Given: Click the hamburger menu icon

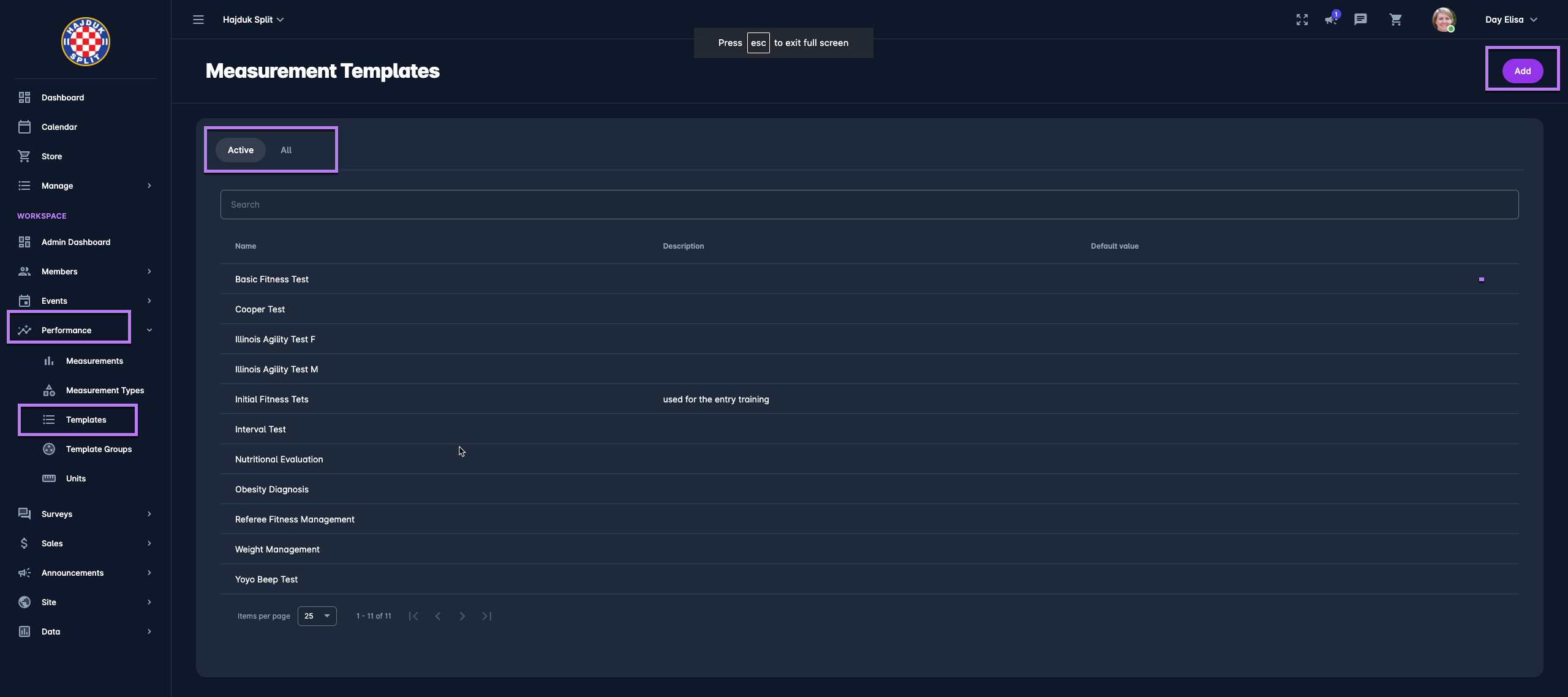Looking at the screenshot, I should point(198,20).
